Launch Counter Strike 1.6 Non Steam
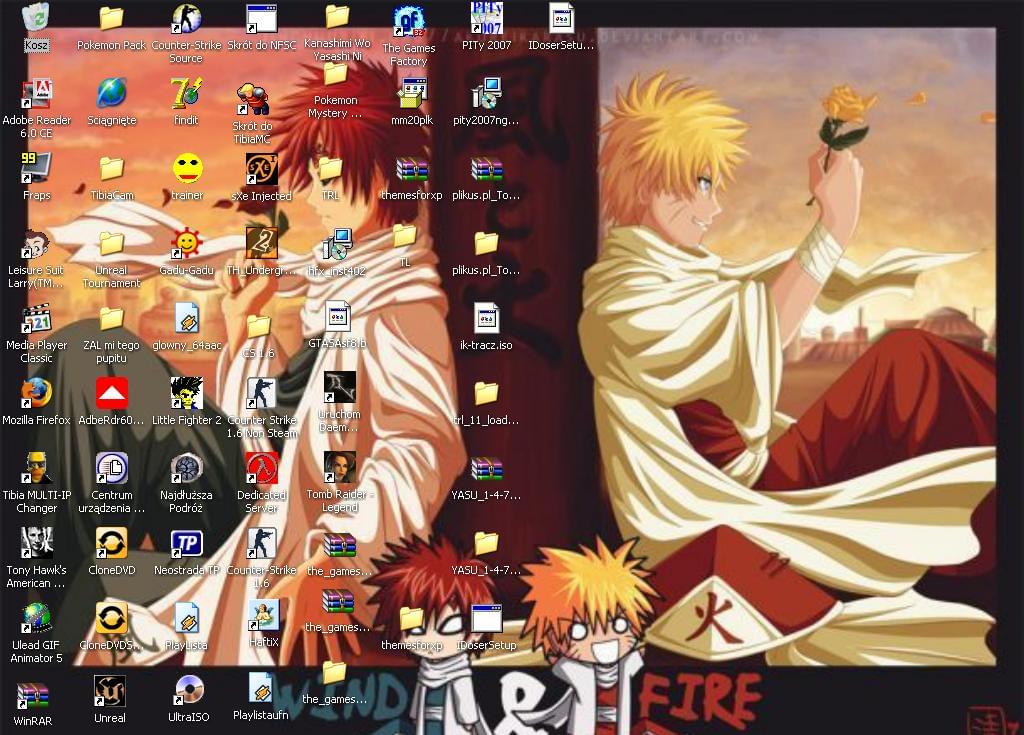Viewport: 1024px width, 735px height. 262,393
